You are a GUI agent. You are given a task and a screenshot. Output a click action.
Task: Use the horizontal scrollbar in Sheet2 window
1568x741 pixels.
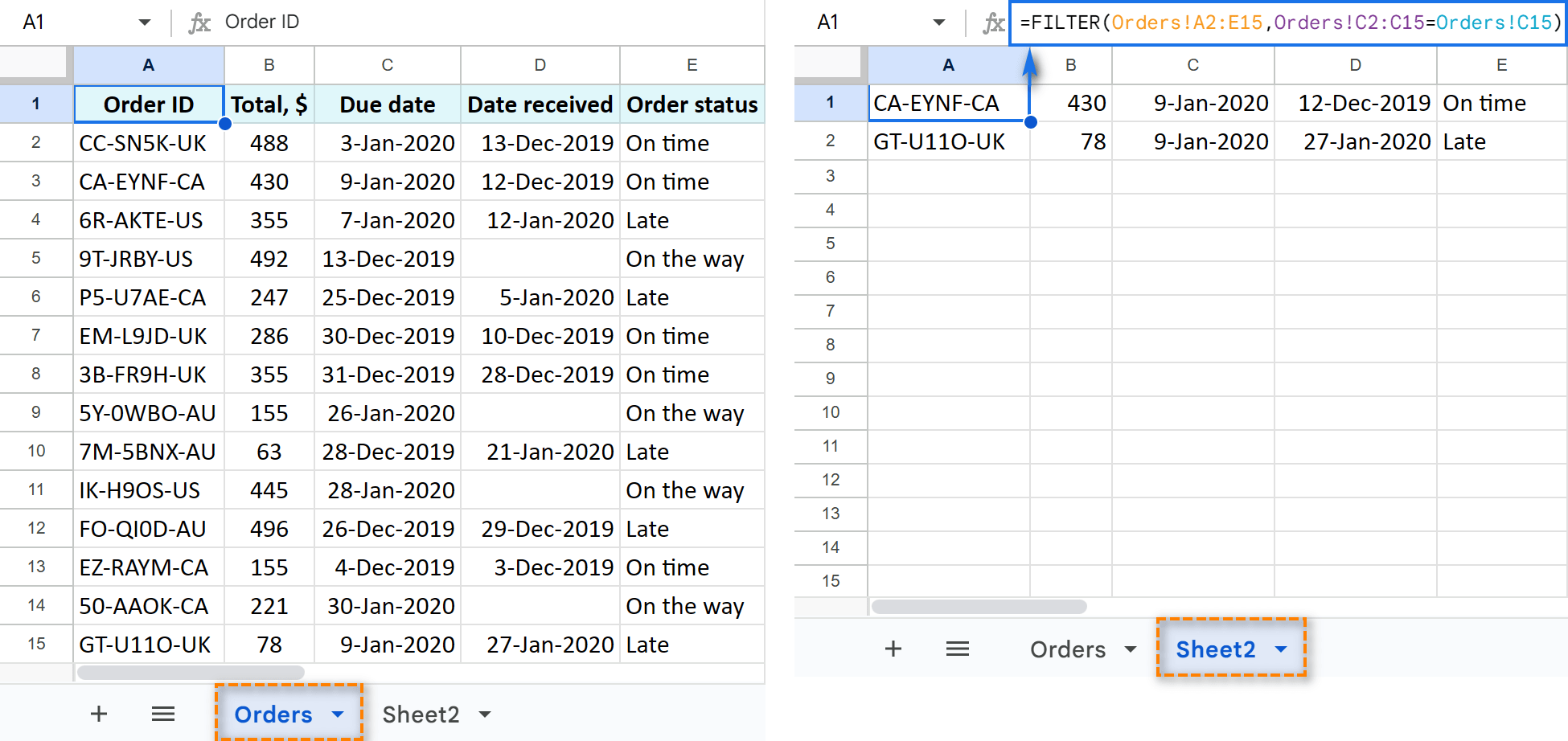979,606
